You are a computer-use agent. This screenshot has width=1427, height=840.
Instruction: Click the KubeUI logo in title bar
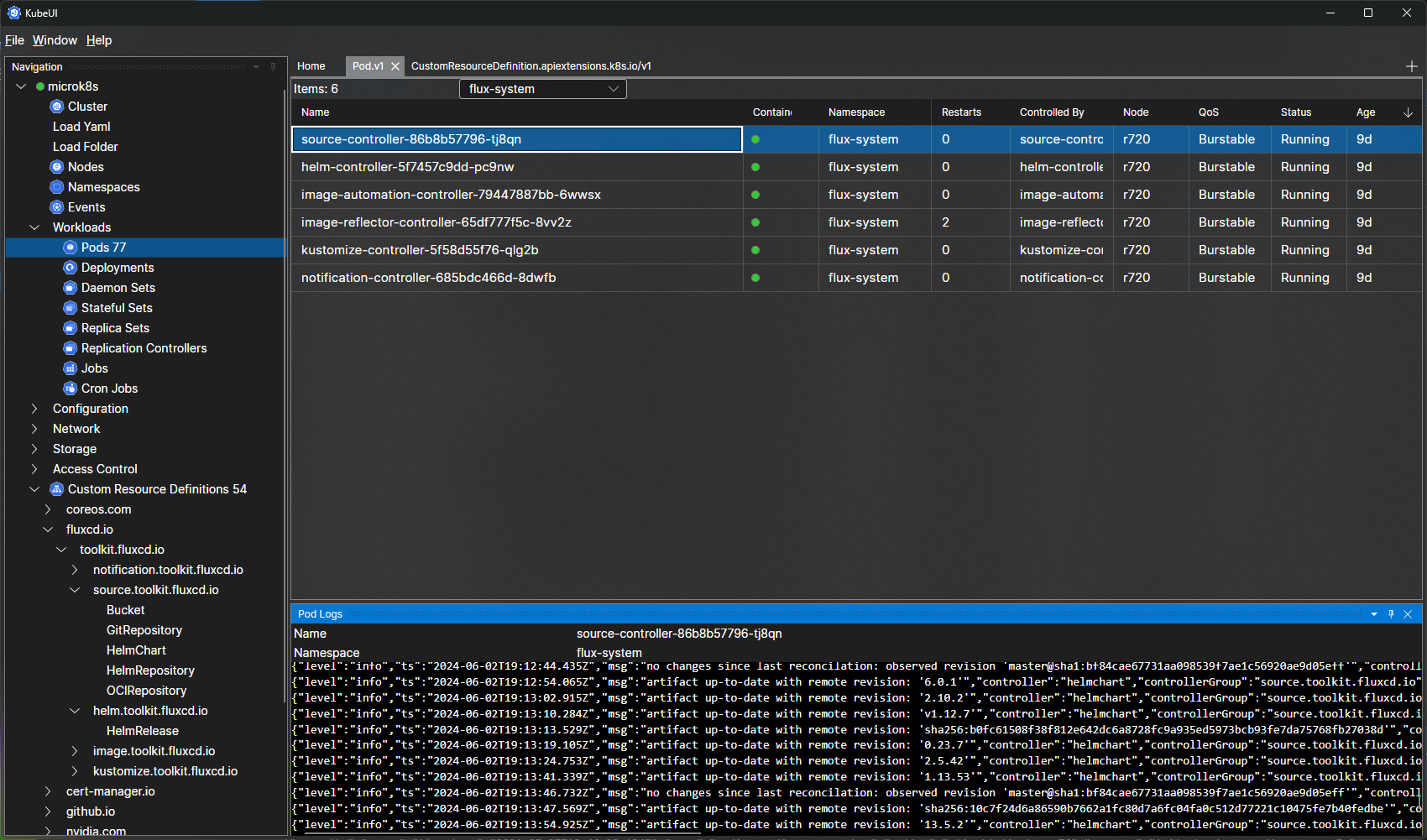coord(14,13)
